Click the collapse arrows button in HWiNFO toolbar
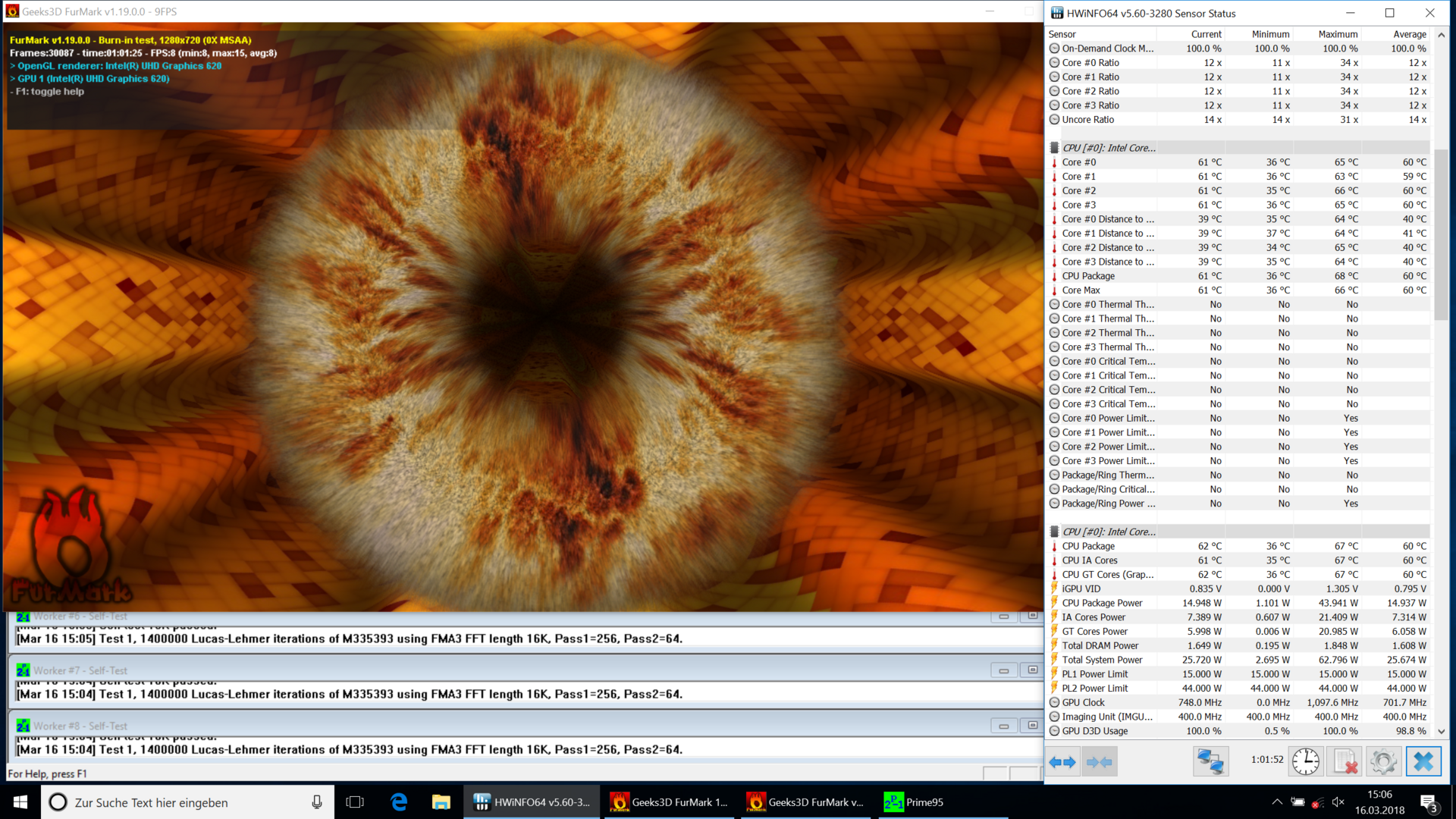 [x=1099, y=761]
